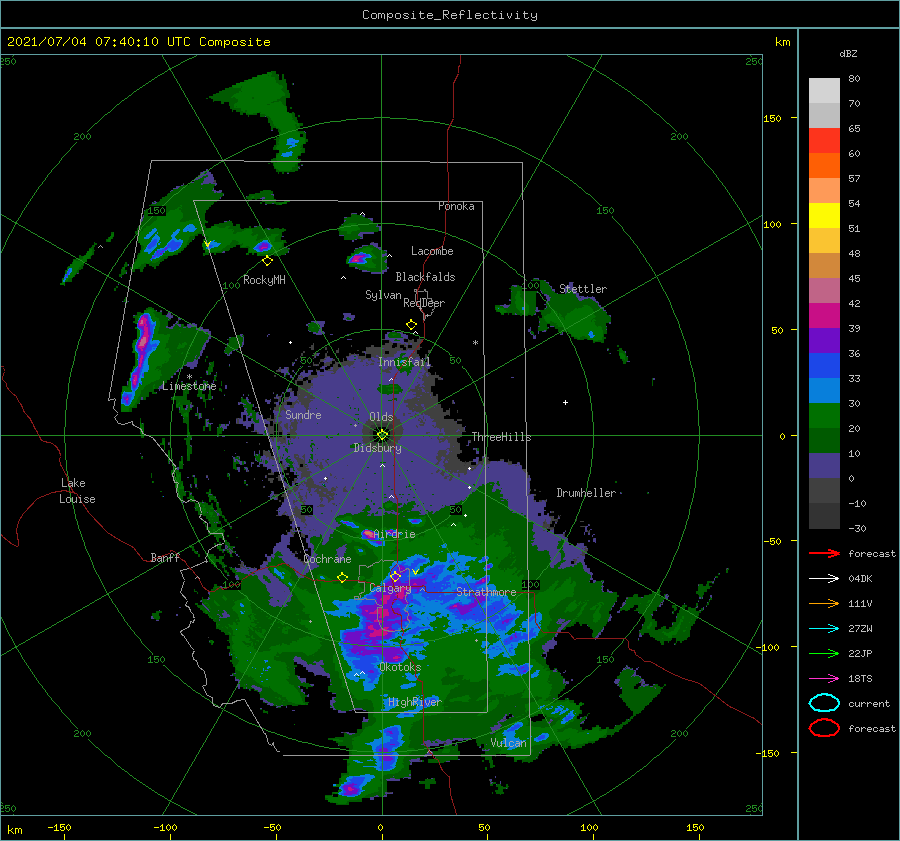Click the radar site marker near Olds
The image size is (900, 841).
click(382, 435)
